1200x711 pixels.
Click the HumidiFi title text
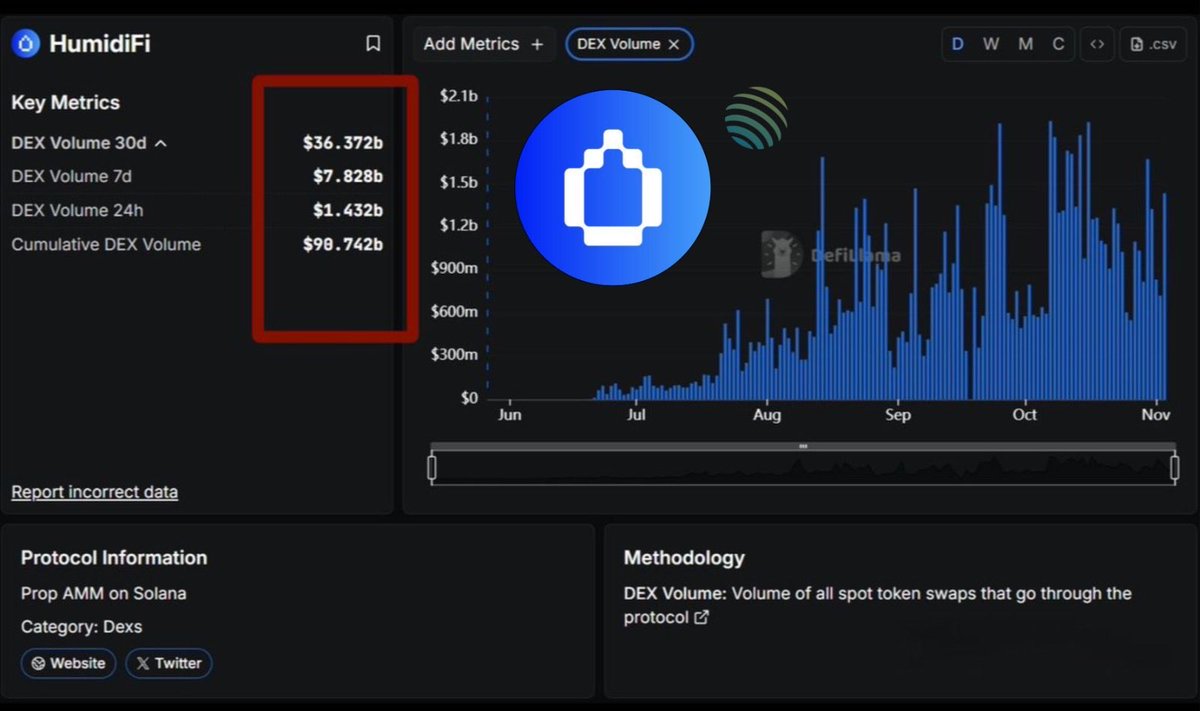(x=100, y=43)
